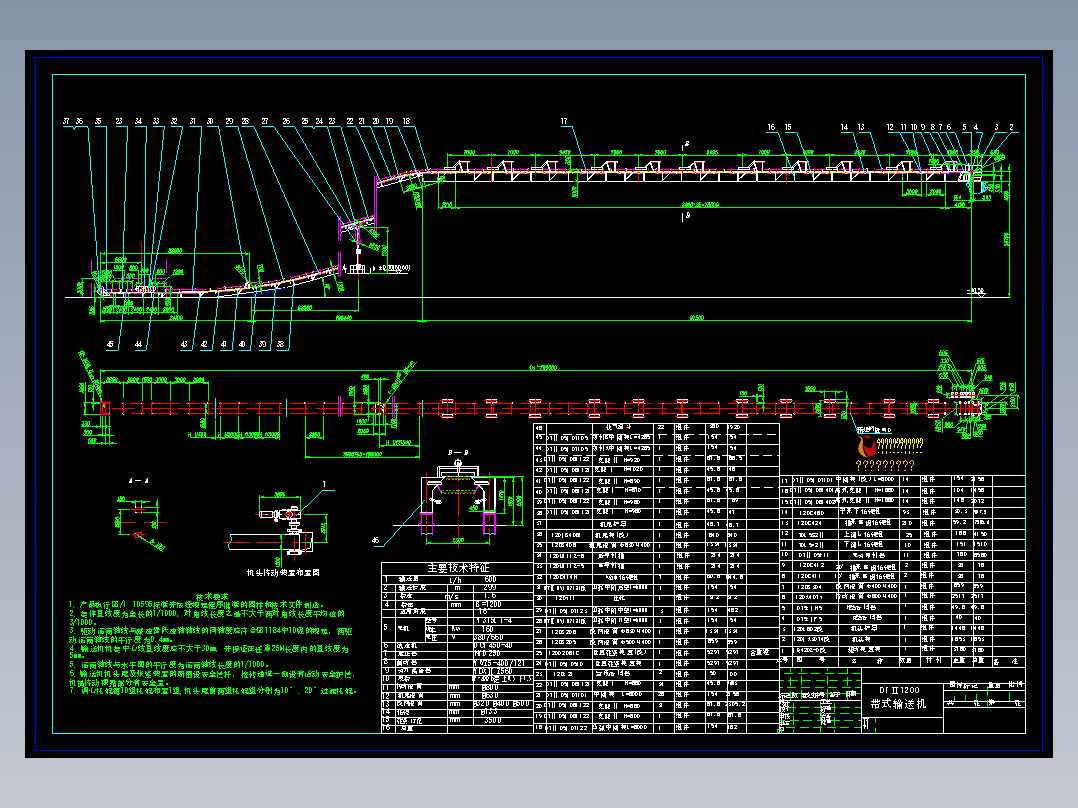Select balloon callout 38 below the elevation
1078x808 pixels.
pyautogui.click(x=280, y=345)
